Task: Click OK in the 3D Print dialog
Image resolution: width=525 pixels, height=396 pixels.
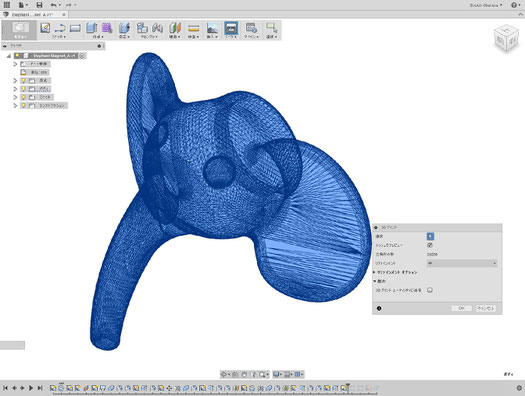Action: (x=461, y=308)
